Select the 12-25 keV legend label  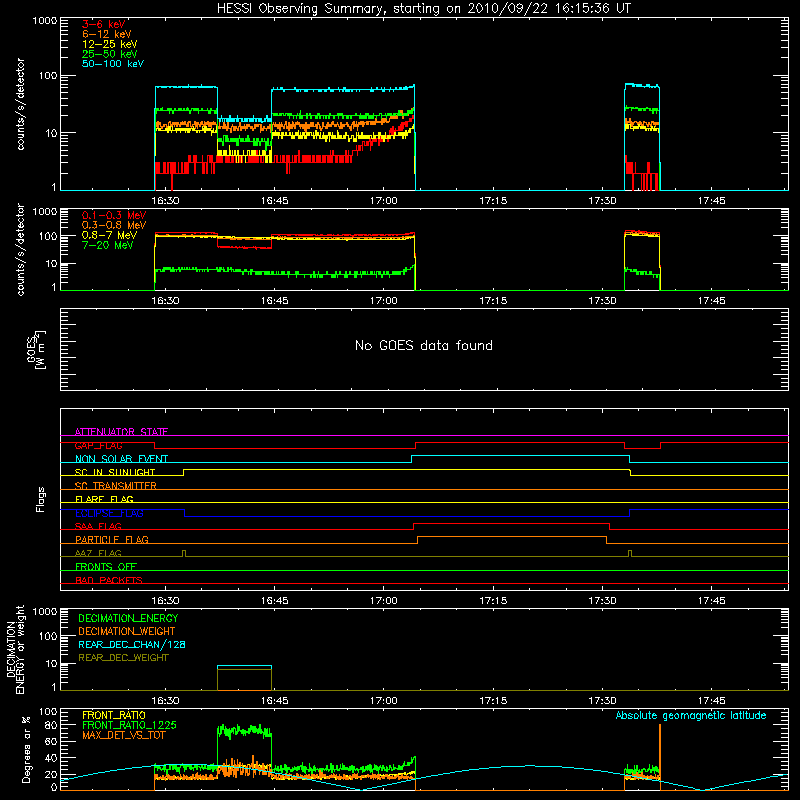click(110, 44)
